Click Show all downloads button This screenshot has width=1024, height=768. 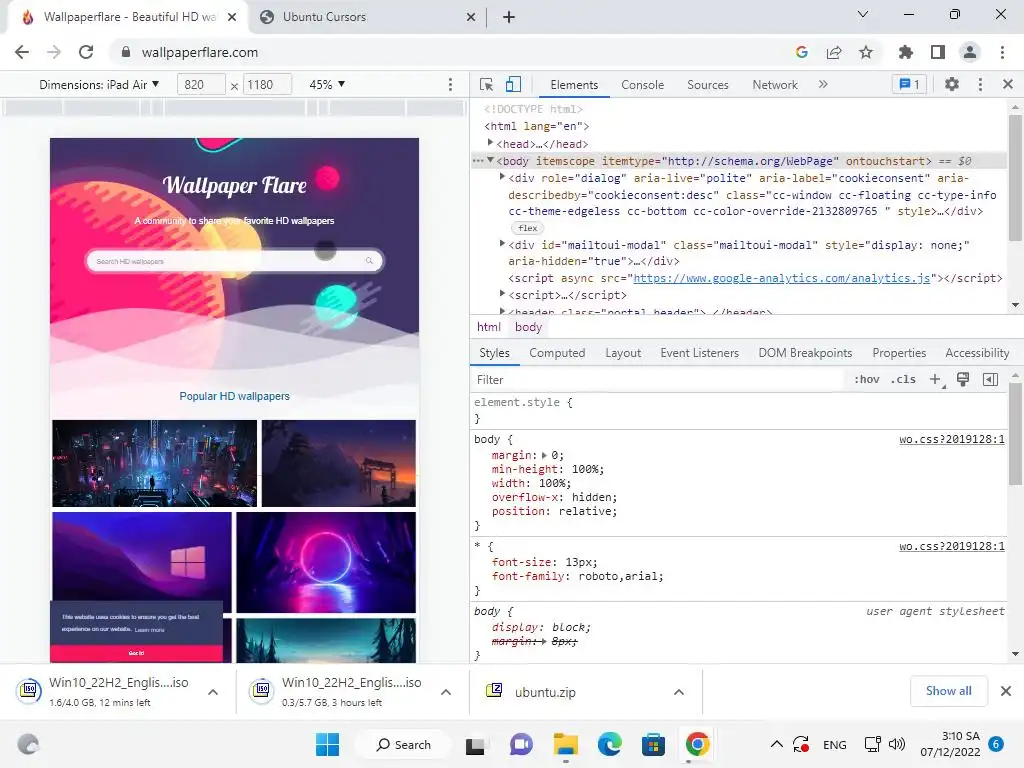click(x=948, y=691)
